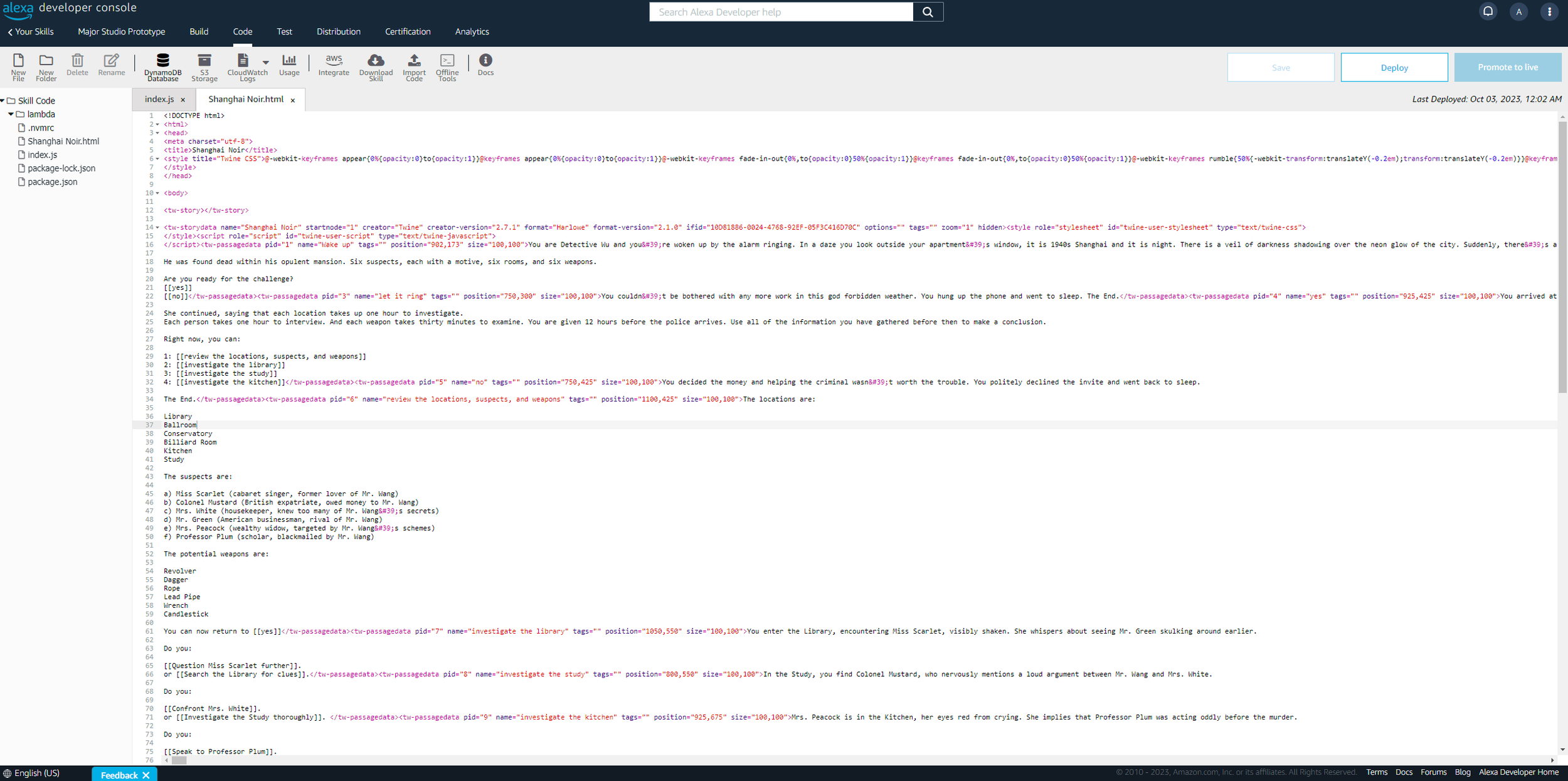Image resolution: width=1568 pixels, height=781 pixels.
Task: Open the Build tab
Action: [x=199, y=31]
